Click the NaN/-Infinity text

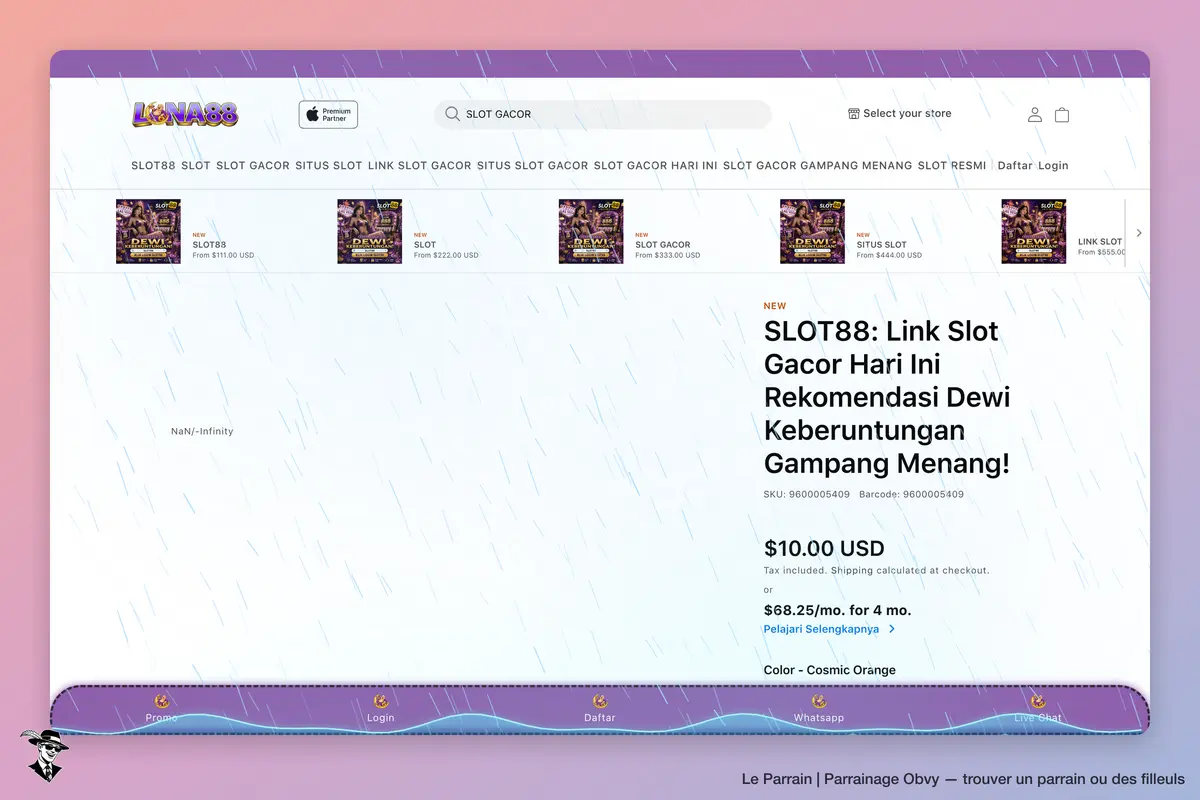pyautogui.click(x=202, y=431)
